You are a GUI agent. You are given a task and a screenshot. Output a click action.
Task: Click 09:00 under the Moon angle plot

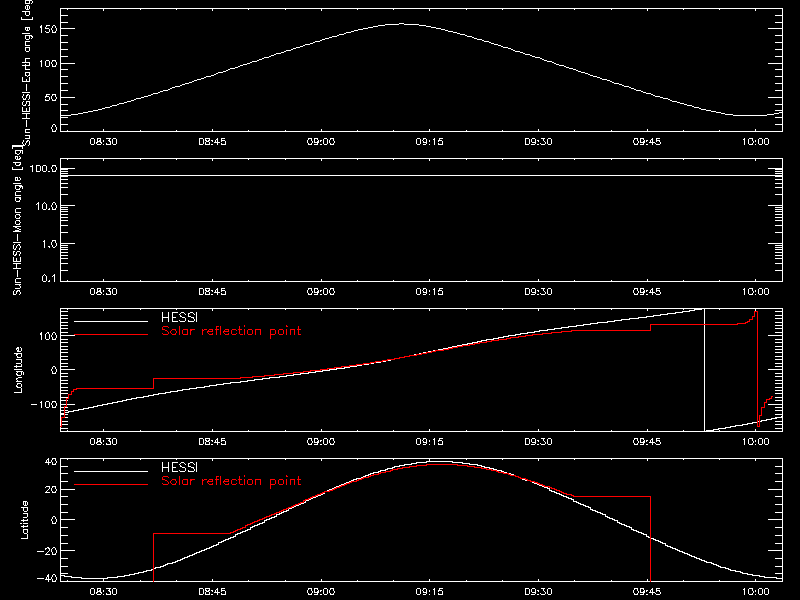pos(321,291)
